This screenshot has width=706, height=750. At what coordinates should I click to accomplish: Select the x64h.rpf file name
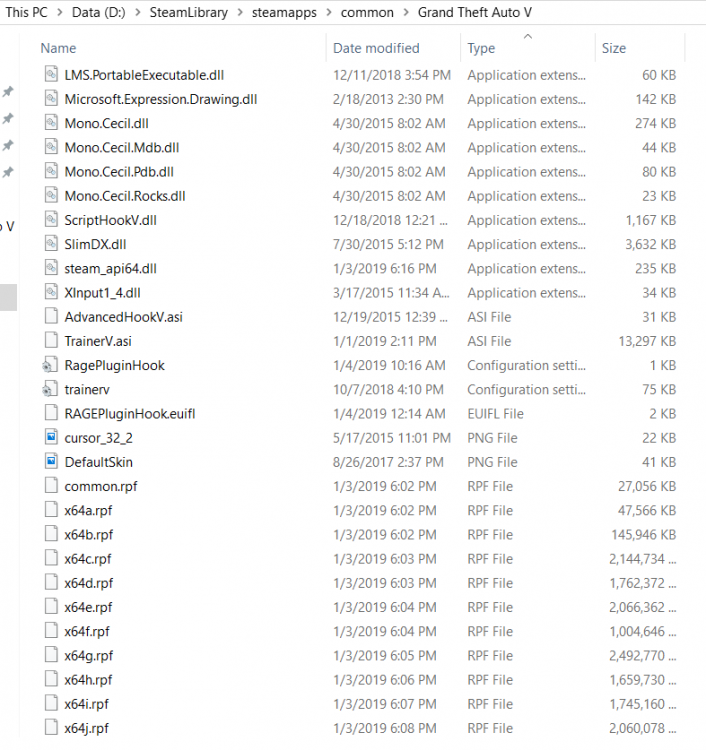88,680
